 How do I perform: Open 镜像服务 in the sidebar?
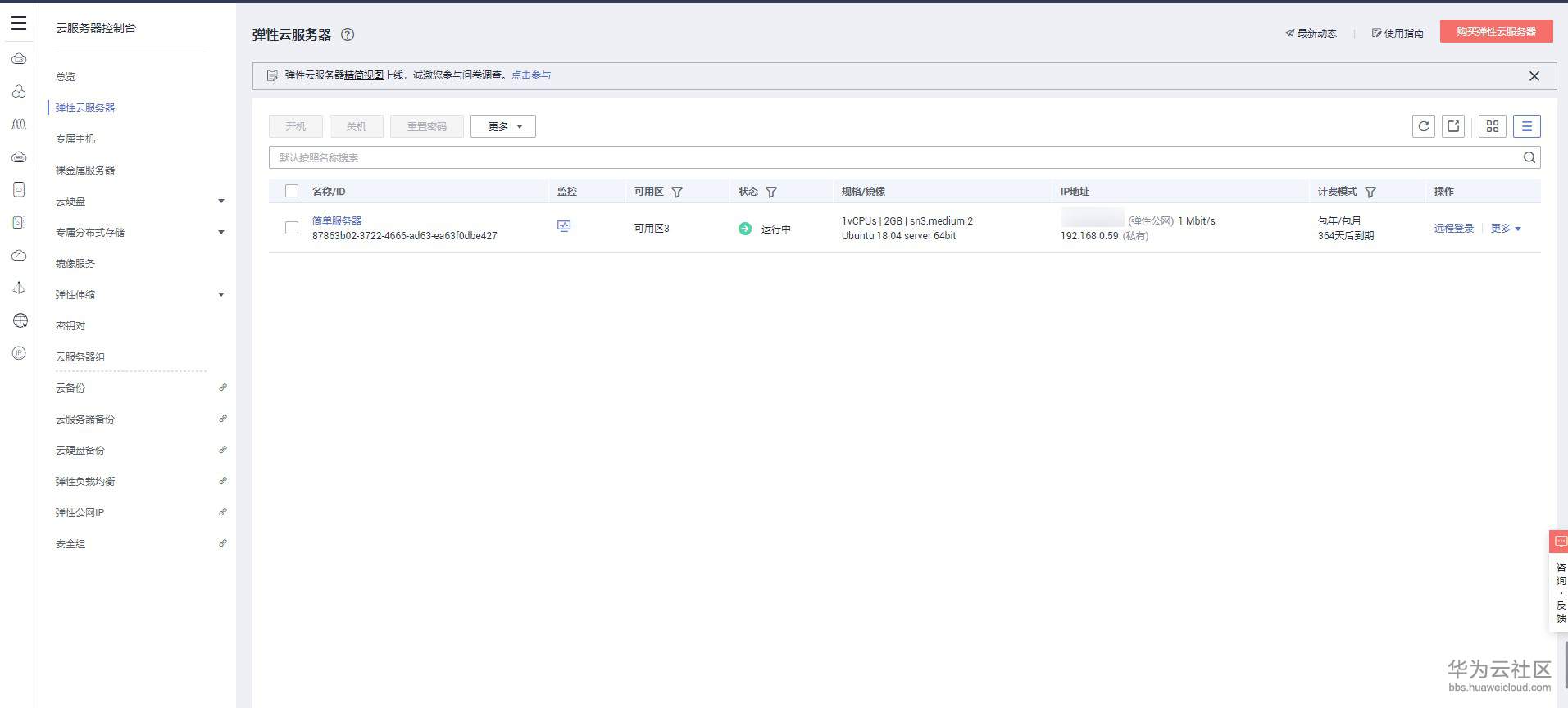[x=75, y=263]
